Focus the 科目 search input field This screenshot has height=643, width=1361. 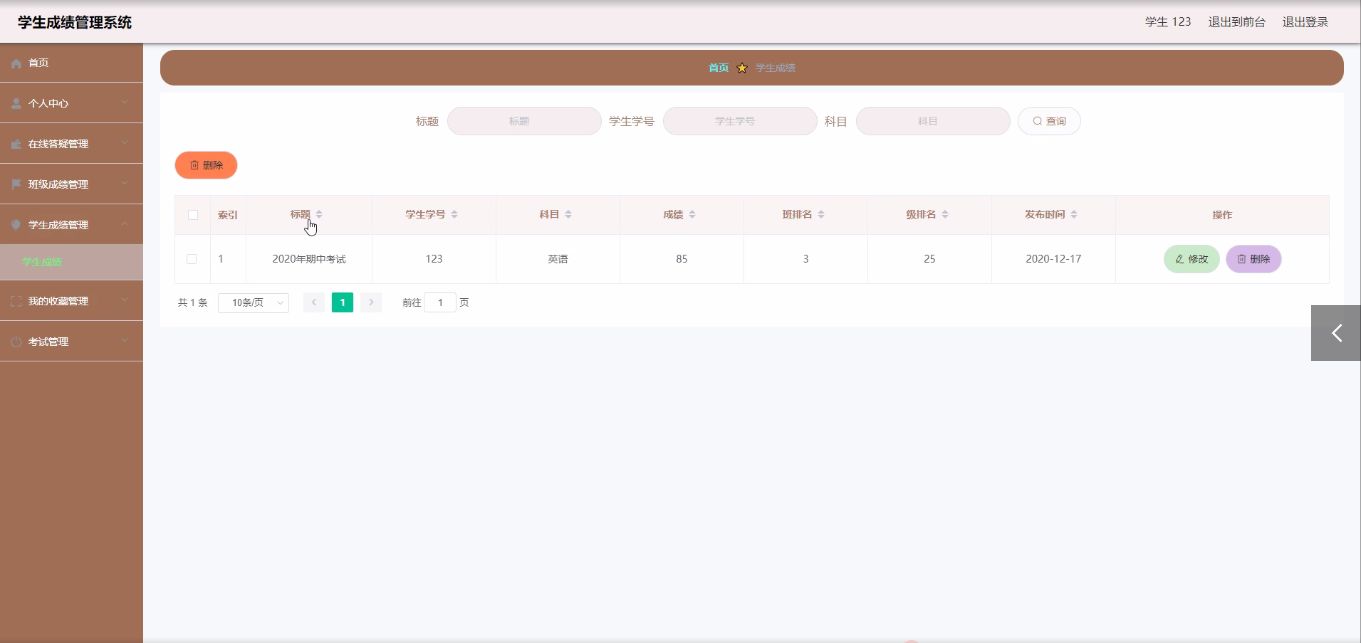(933, 121)
